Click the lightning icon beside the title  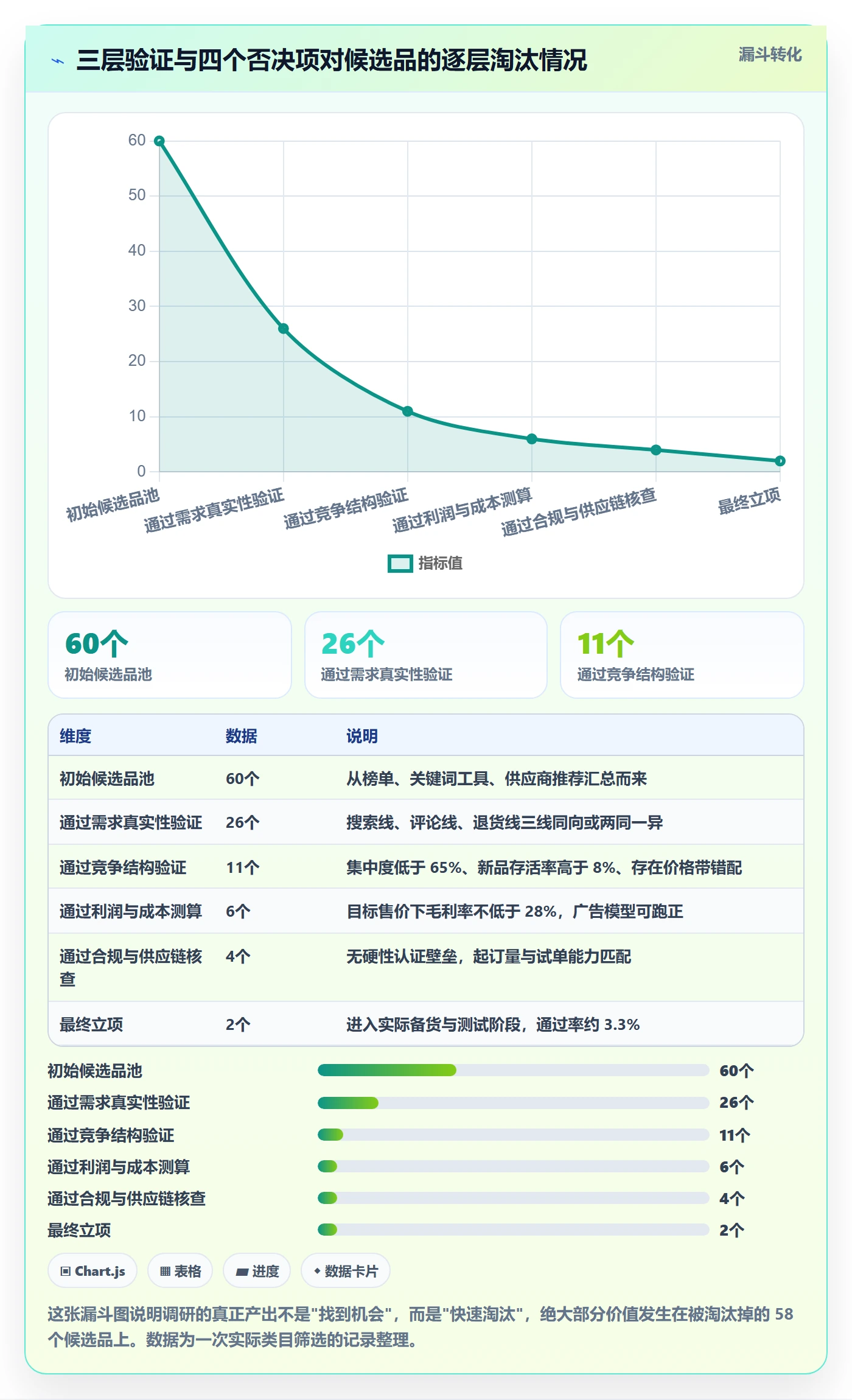[x=58, y=61]
